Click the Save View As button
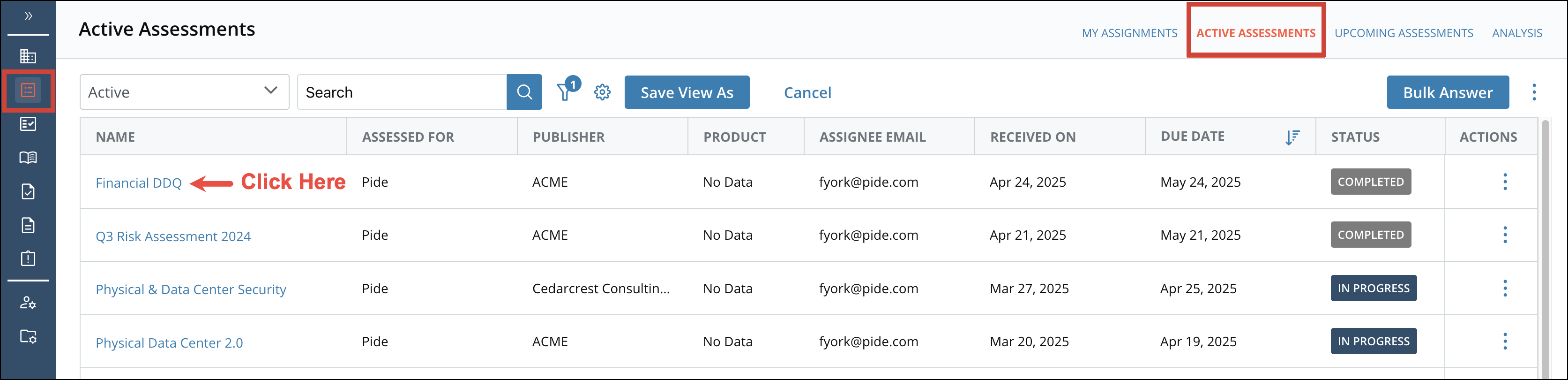 tap(687, 92)
